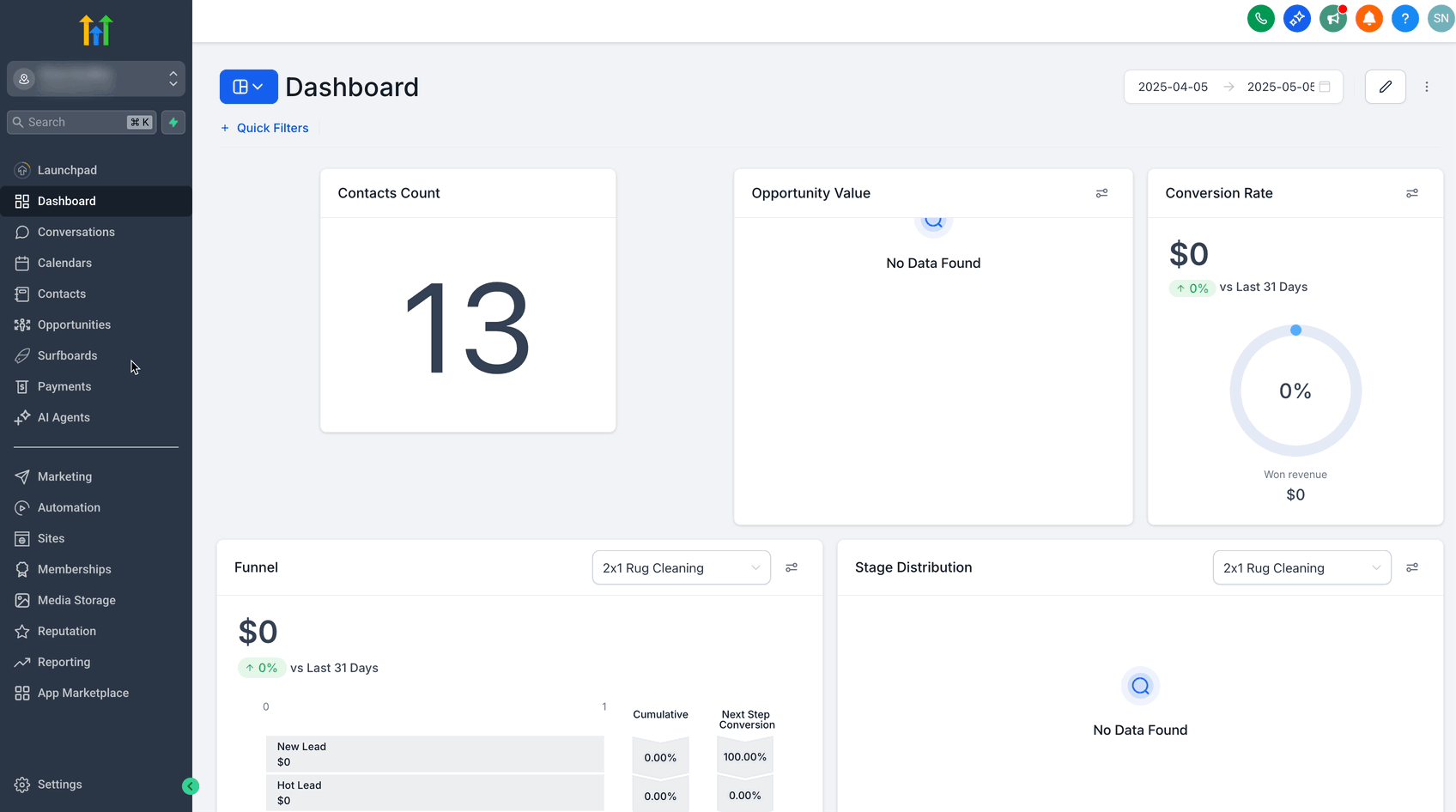Expand the dashboard switcher dropdown button

click(248, 87)
